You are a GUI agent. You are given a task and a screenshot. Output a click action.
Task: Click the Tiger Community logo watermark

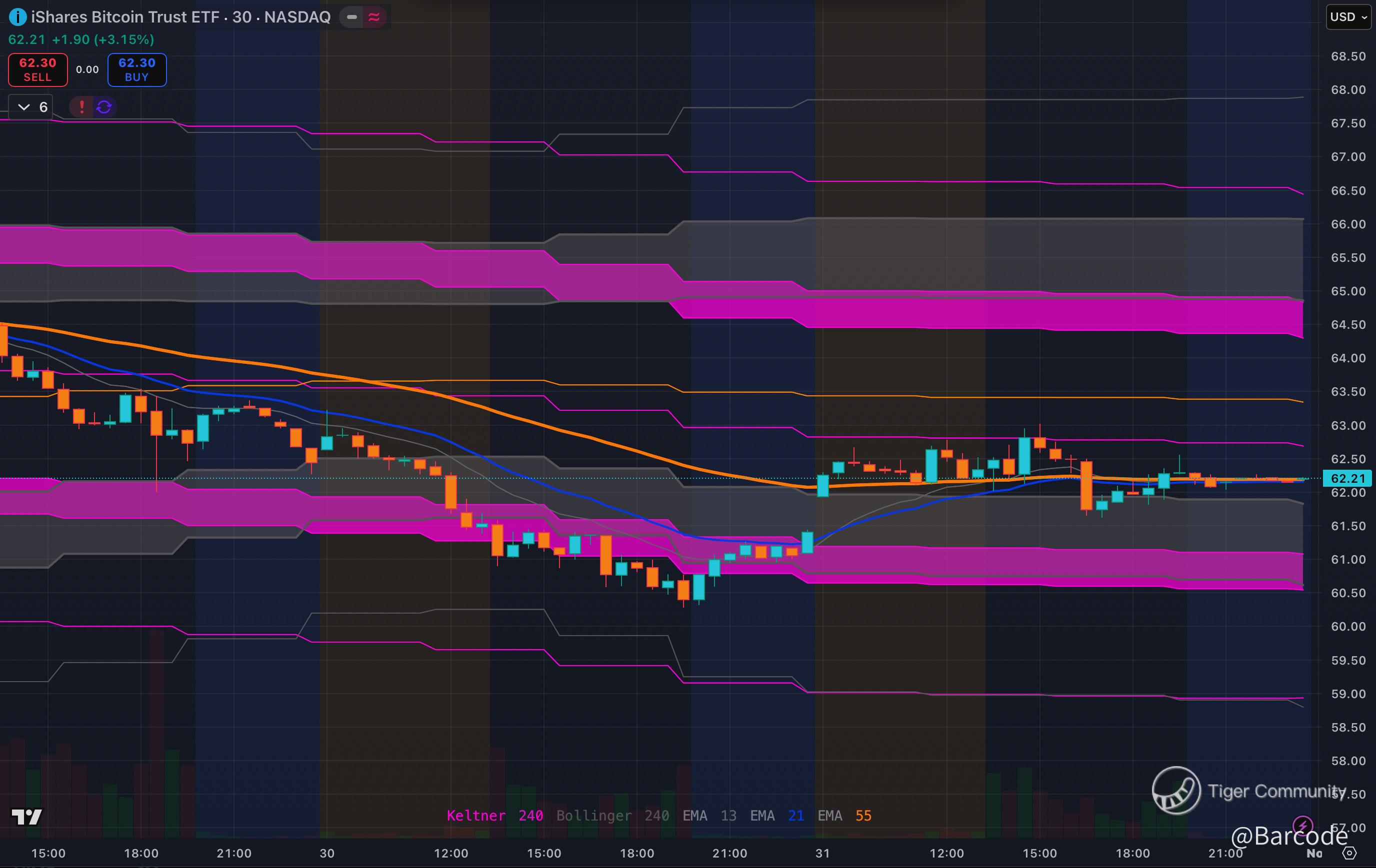click(x=1176, y=791)
